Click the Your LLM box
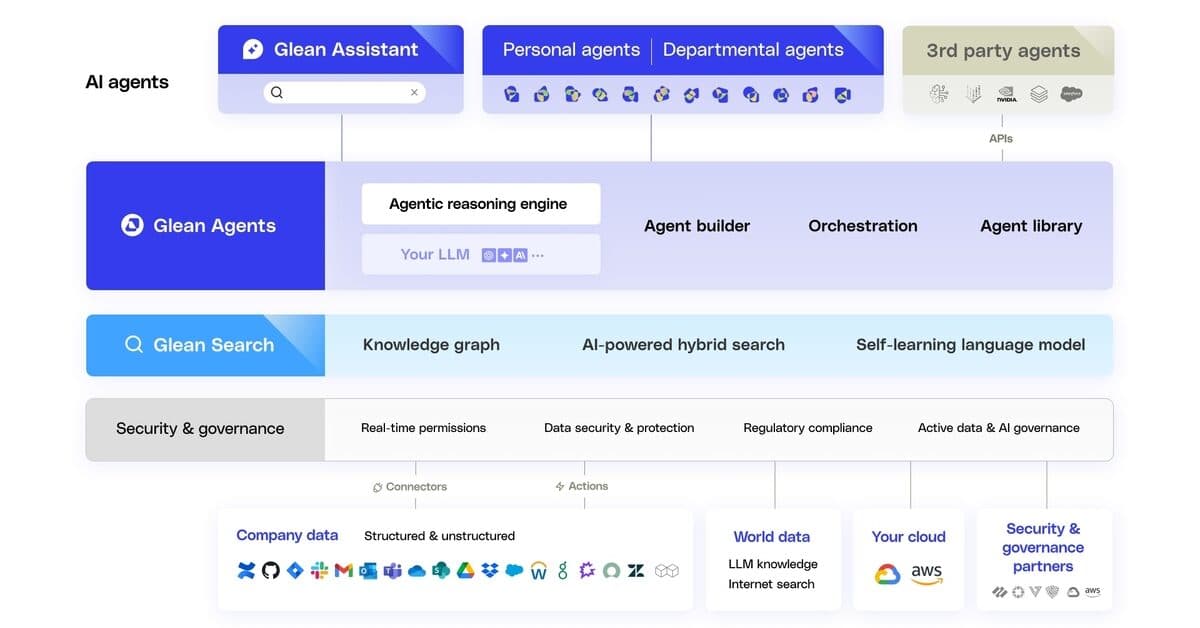1200x628 pixels. 481,254
